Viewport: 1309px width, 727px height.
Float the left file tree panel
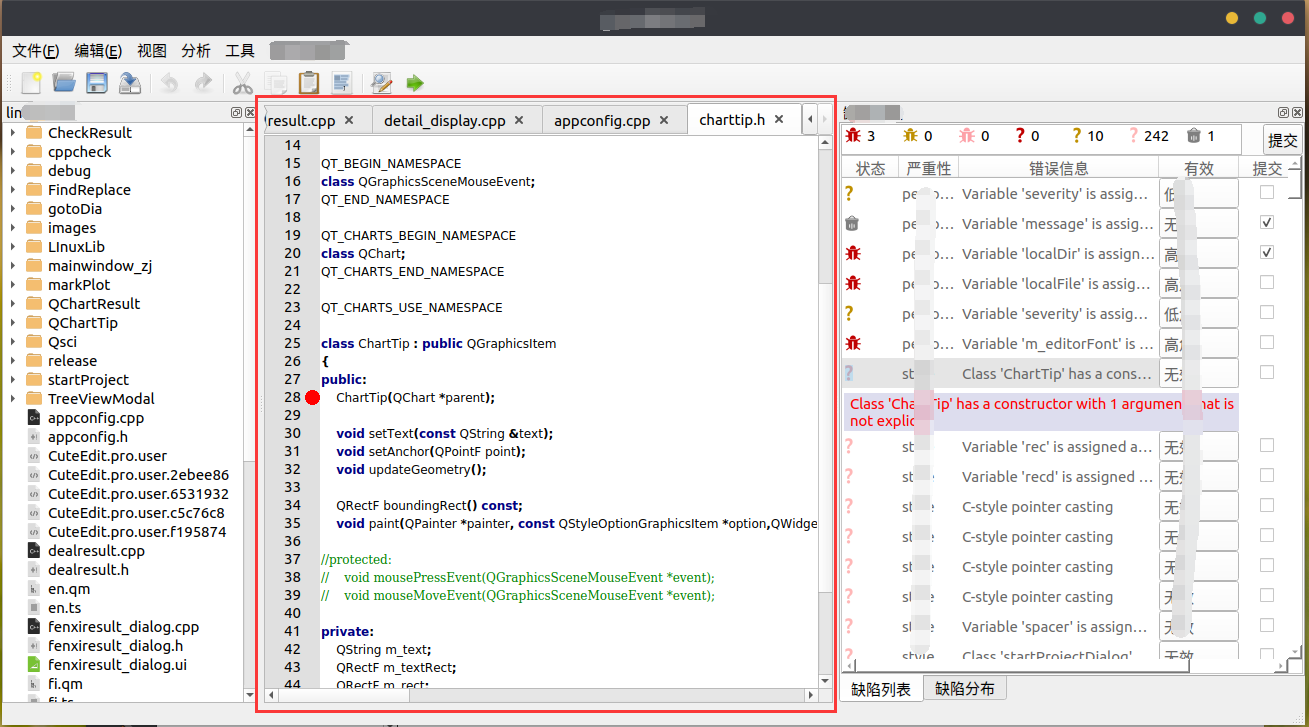click(x=236, y=113)
